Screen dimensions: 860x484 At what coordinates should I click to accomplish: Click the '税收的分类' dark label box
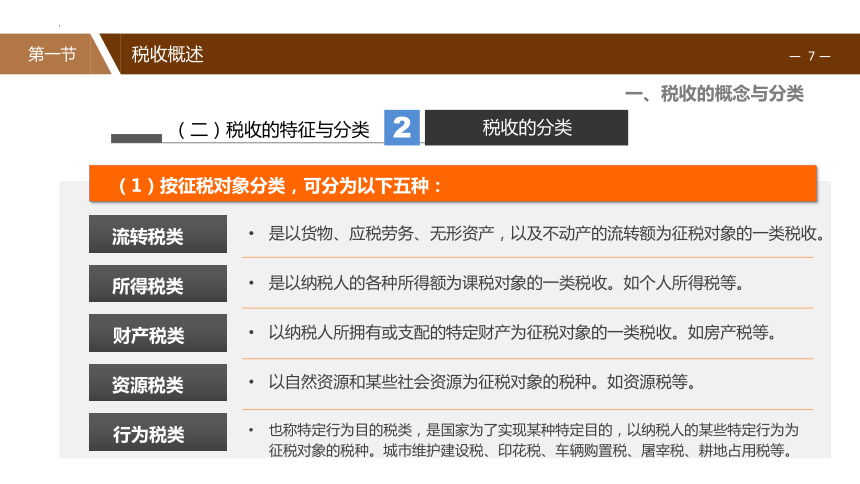527,127
